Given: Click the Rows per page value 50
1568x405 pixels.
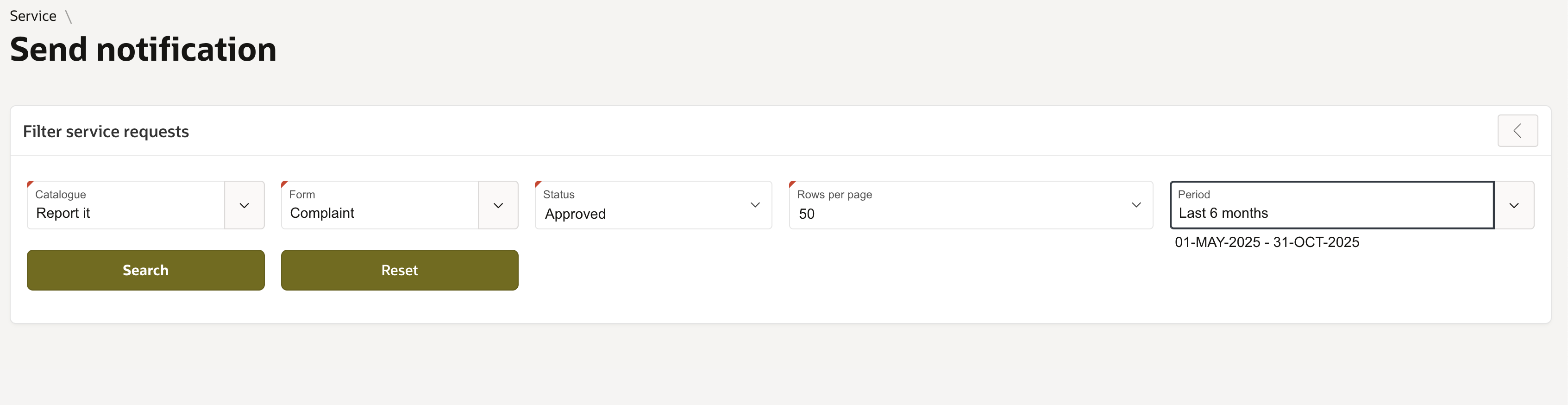Looking at the screenshot, I should point(807,214).
